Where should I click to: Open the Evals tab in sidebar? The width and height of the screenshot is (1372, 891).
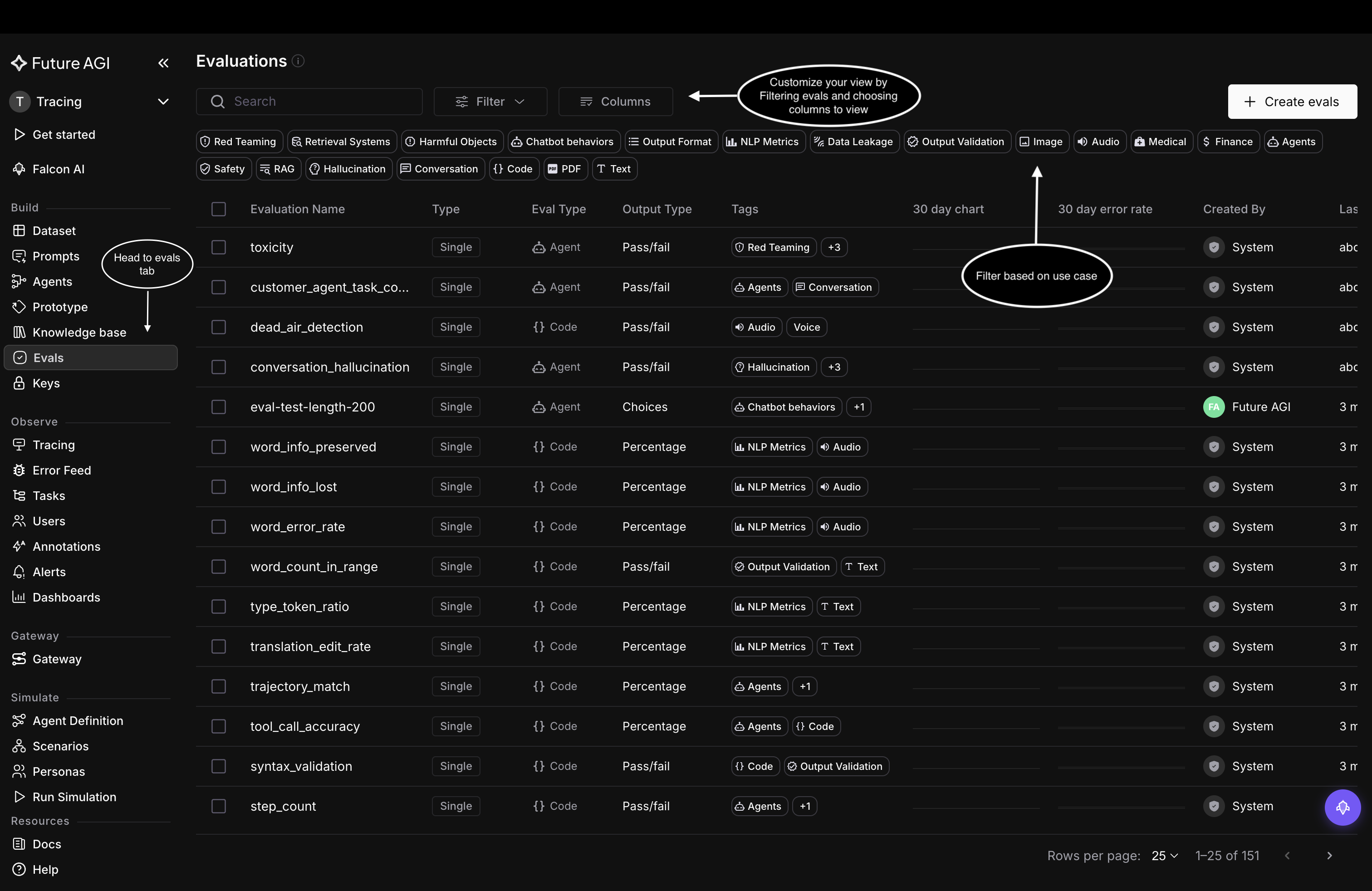[90, 357]
